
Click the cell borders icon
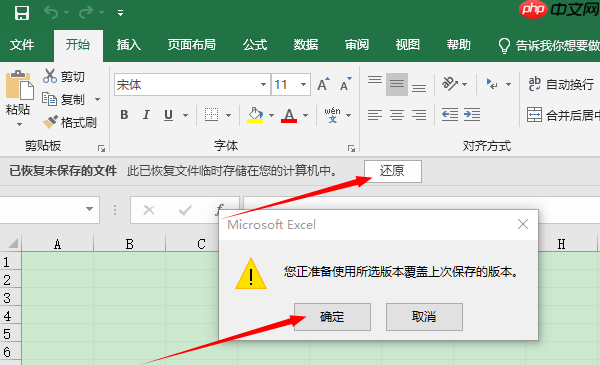pyautogui.click(x=211, y=115)
